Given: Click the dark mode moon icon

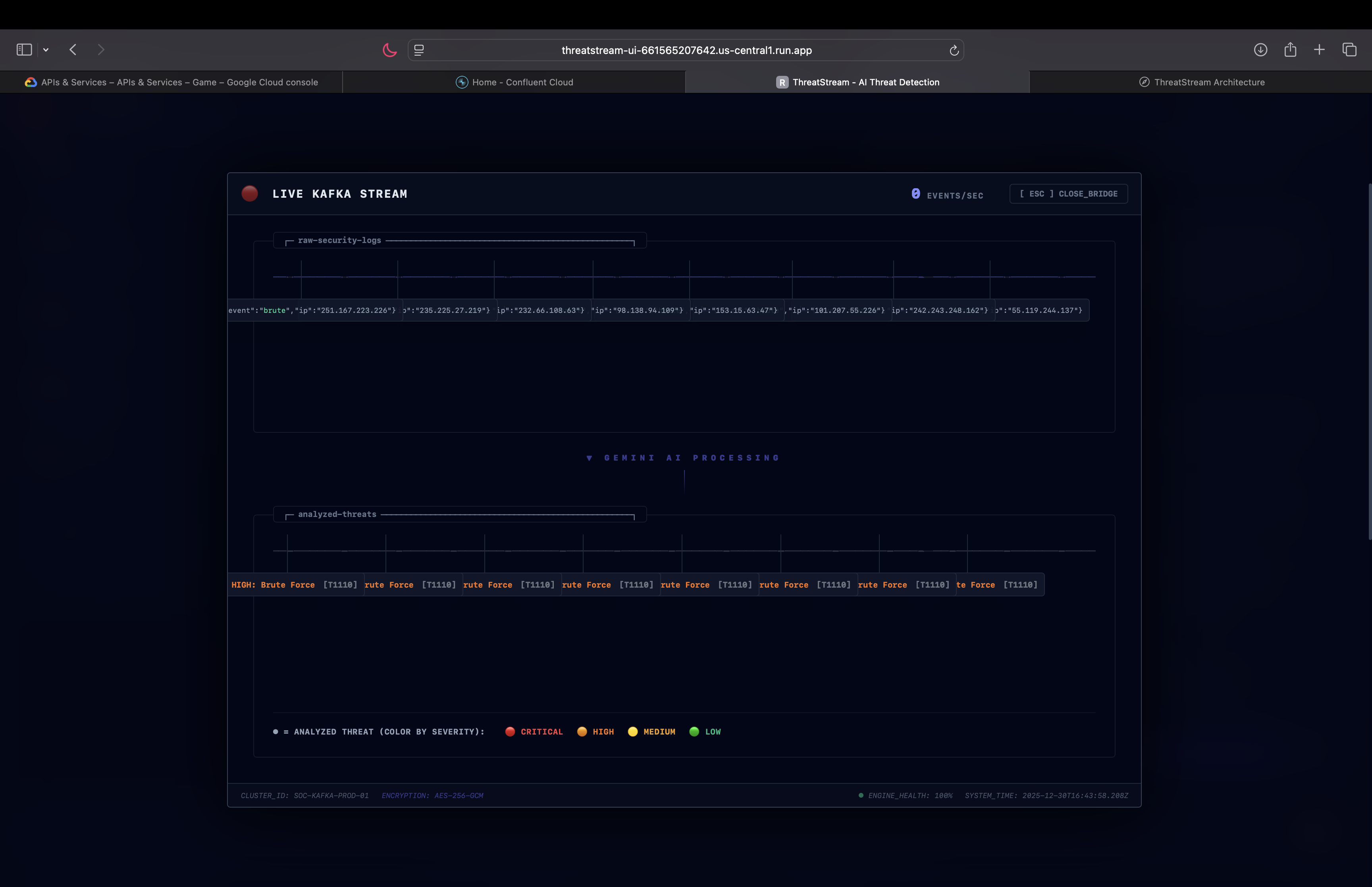Looking at the screenshot, I should pos(390,50).
